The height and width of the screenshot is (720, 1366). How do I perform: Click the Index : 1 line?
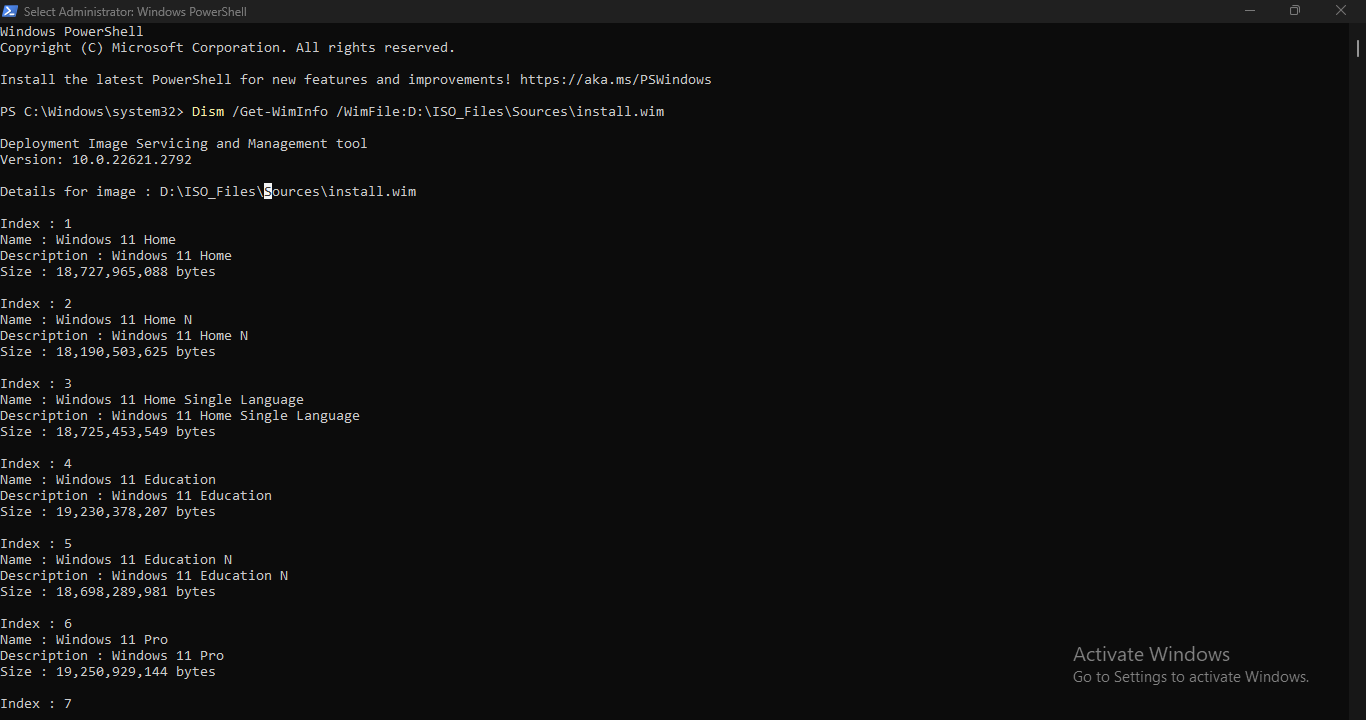pyautogui.click(x=36, y=223)
